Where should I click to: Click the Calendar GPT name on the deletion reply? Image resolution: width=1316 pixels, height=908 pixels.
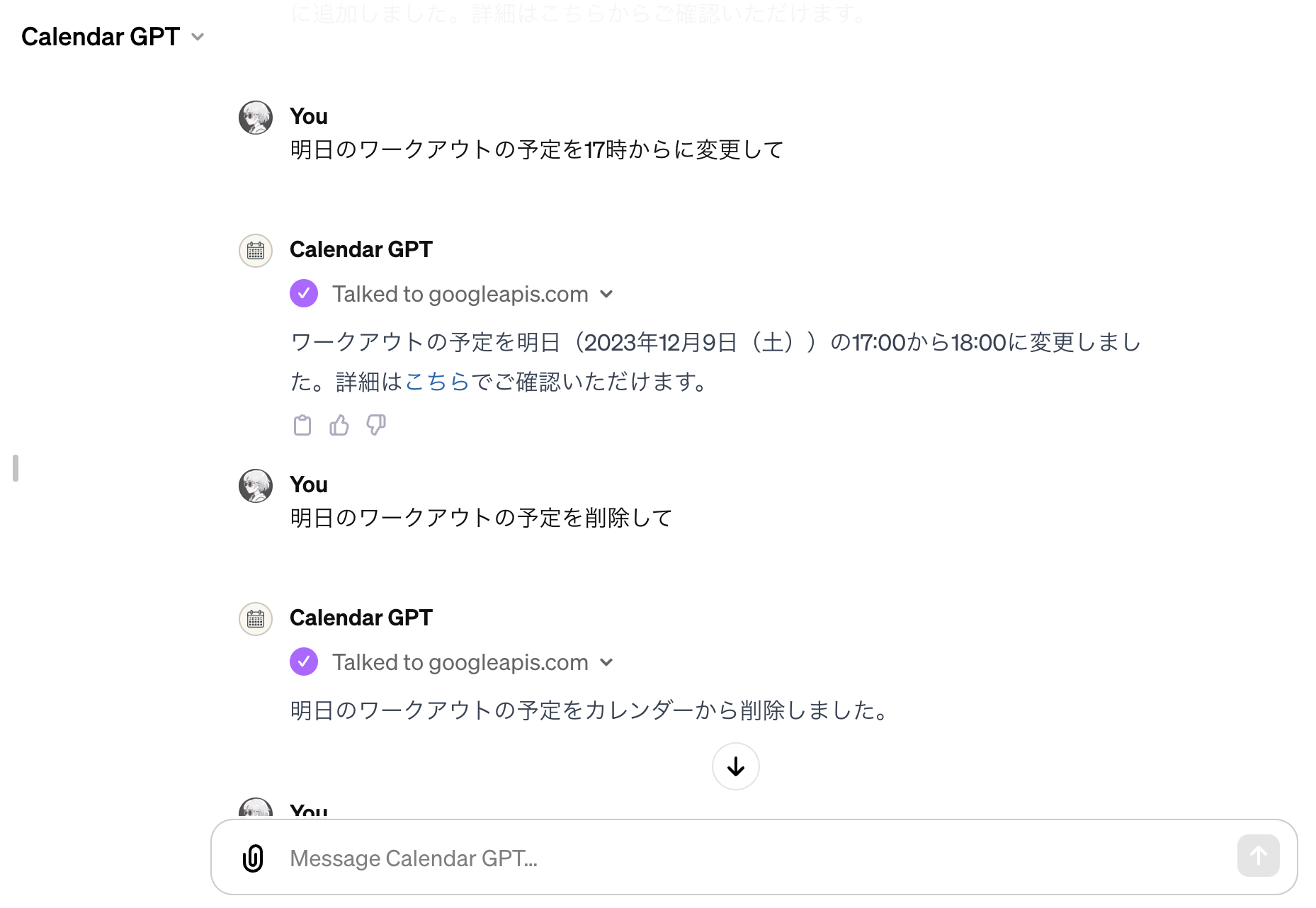[x=361, y=618]
